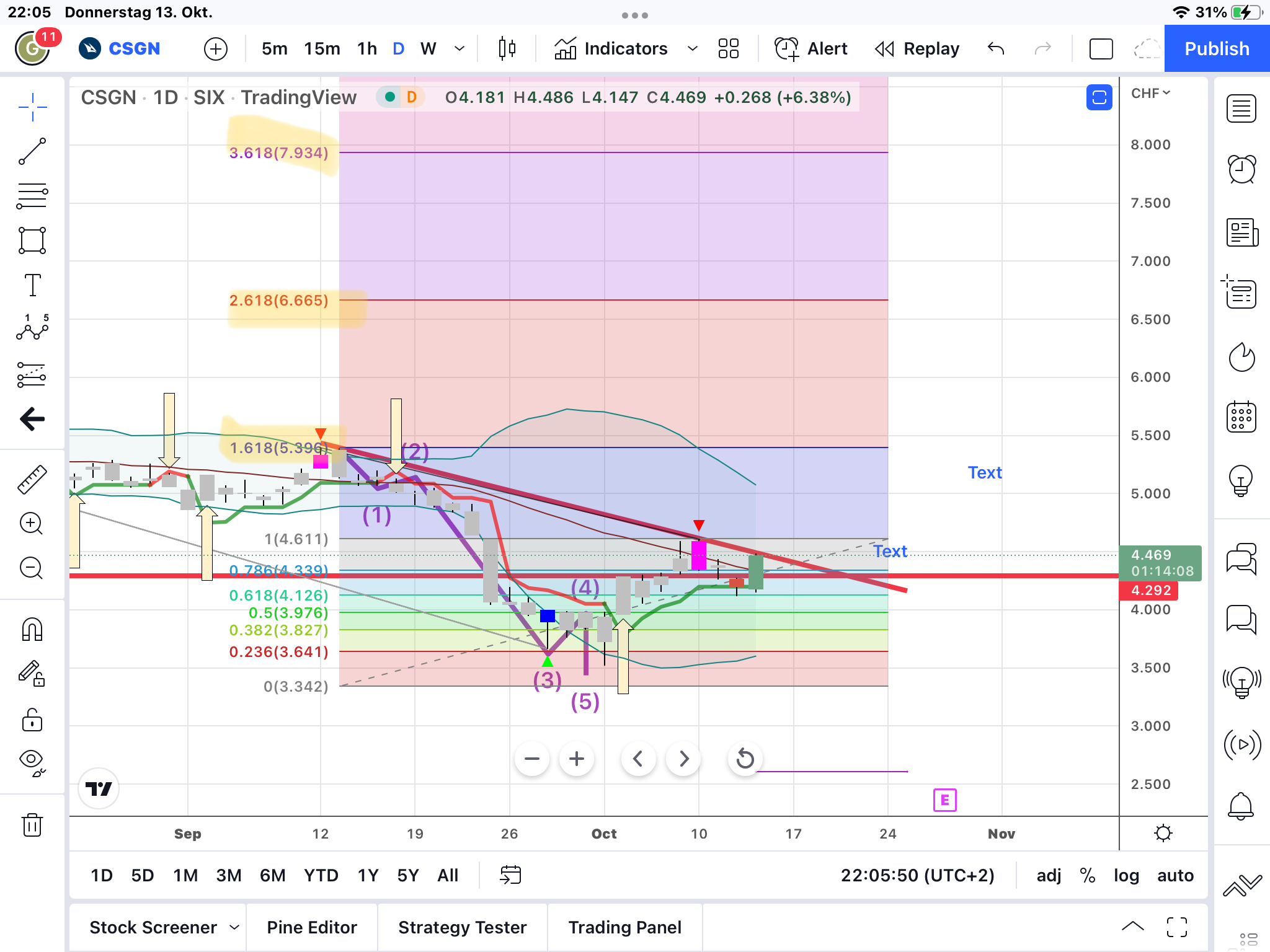Open the economic calendar icon
The width and height of the screenshot is (1270, 952).
(1241, 416)
